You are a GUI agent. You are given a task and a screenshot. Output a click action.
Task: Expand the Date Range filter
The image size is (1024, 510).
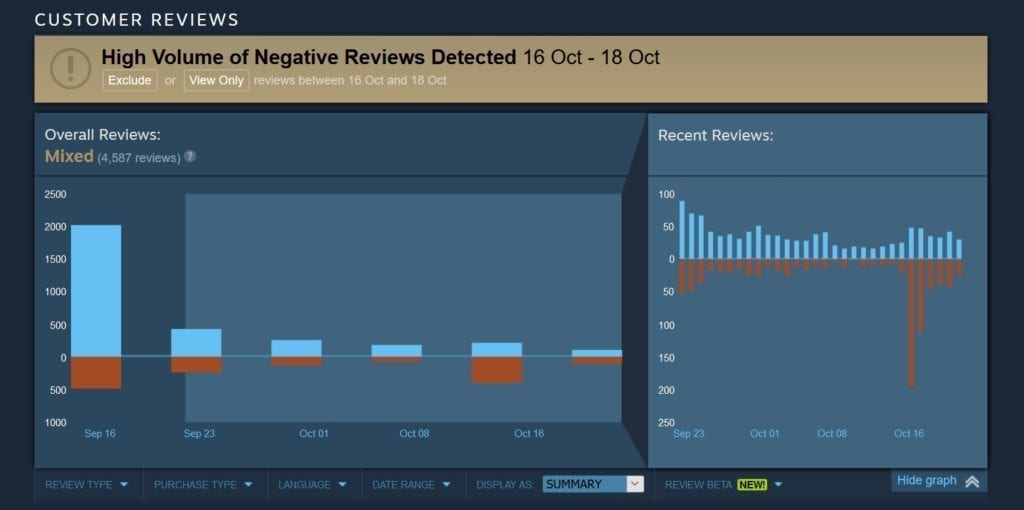[x=412, y=485]
